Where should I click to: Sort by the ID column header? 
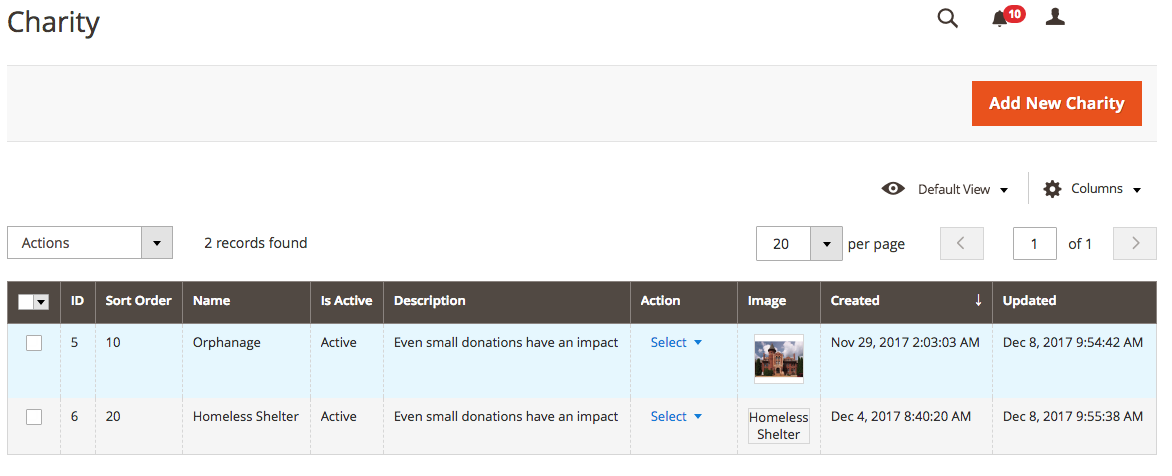tap(78, 300)
